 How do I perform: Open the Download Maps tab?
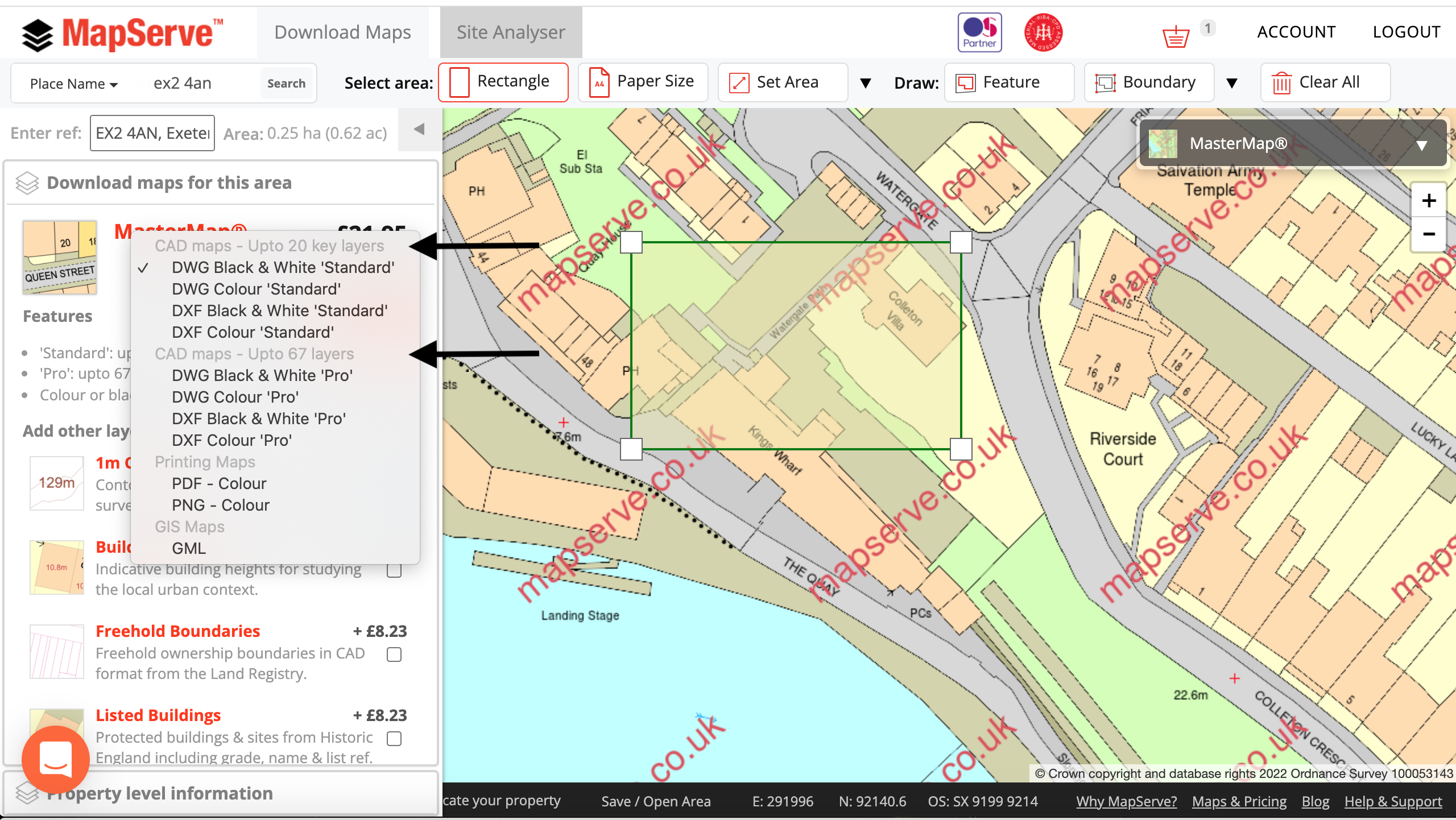(x=343, y=32)
